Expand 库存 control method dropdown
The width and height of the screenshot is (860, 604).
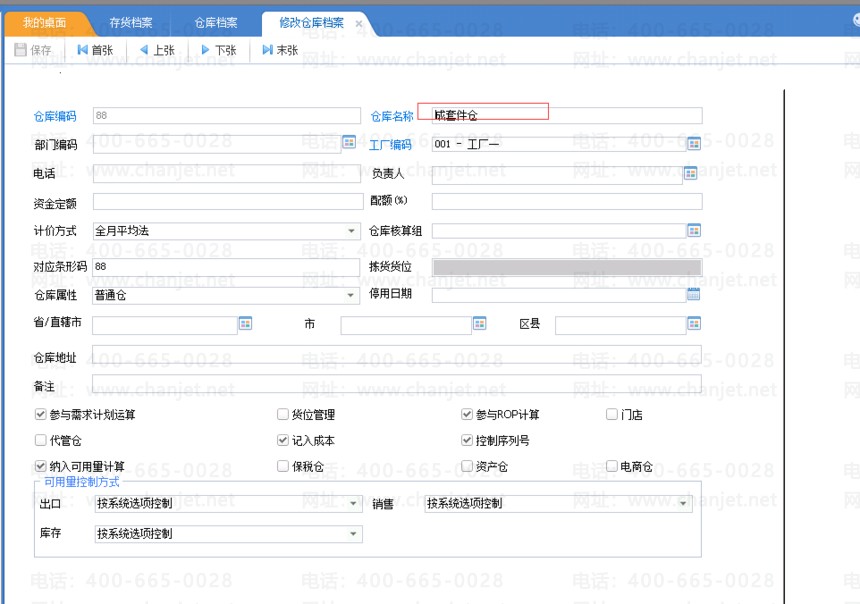coord(353,534)
